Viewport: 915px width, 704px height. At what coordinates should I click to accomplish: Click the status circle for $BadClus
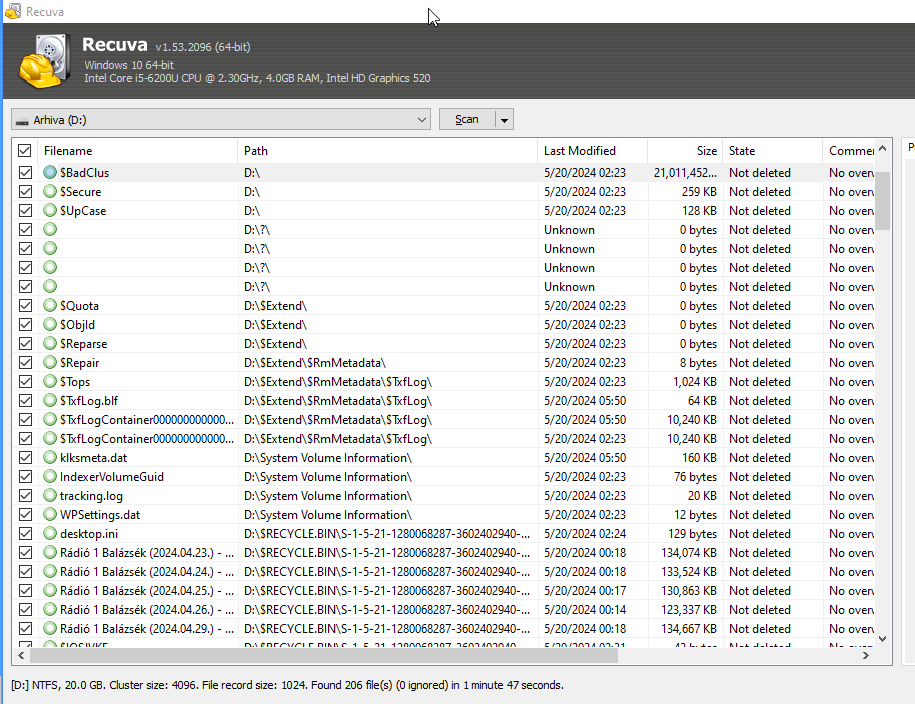pos(50,172)
